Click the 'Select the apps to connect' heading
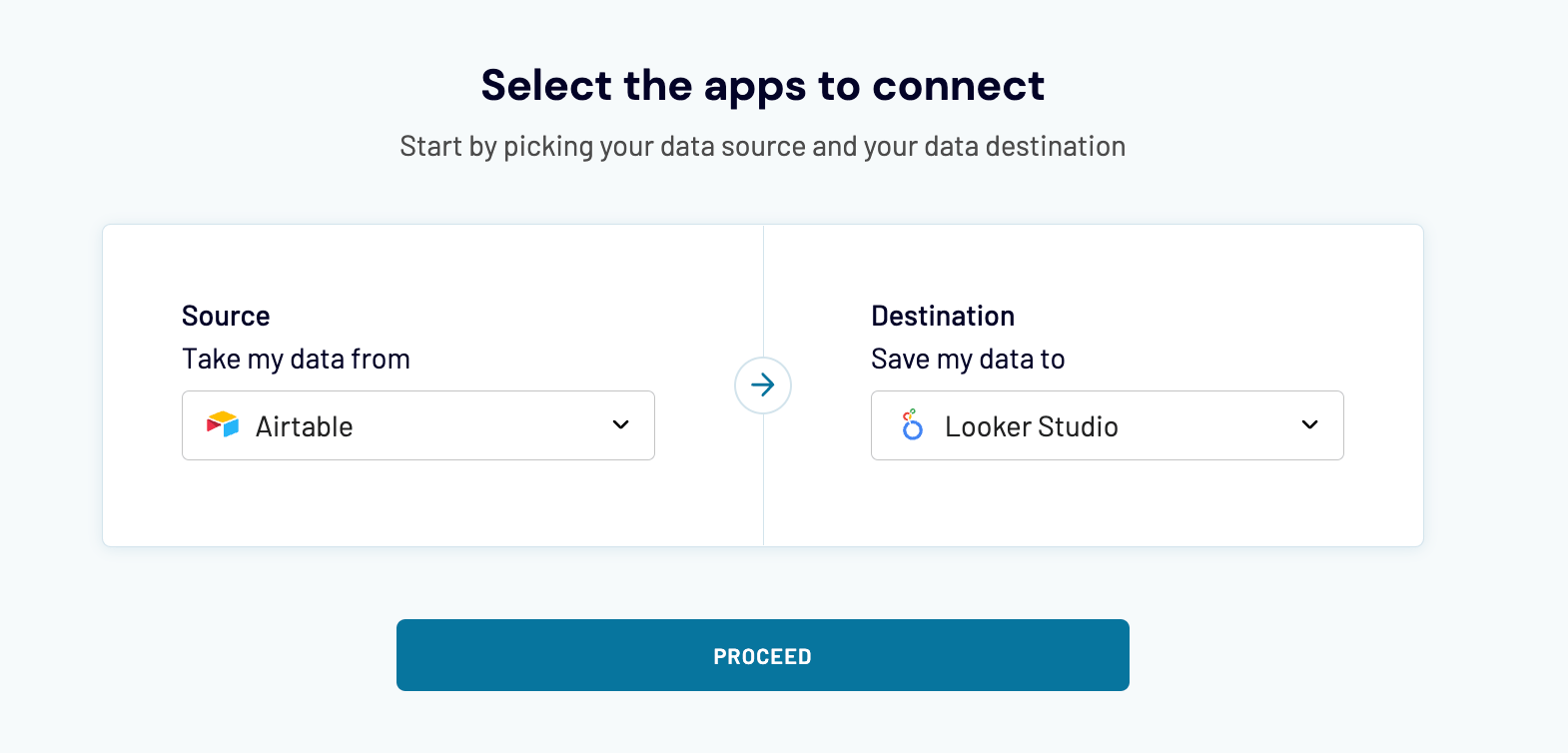1568x753 pixels. [762, 86]
